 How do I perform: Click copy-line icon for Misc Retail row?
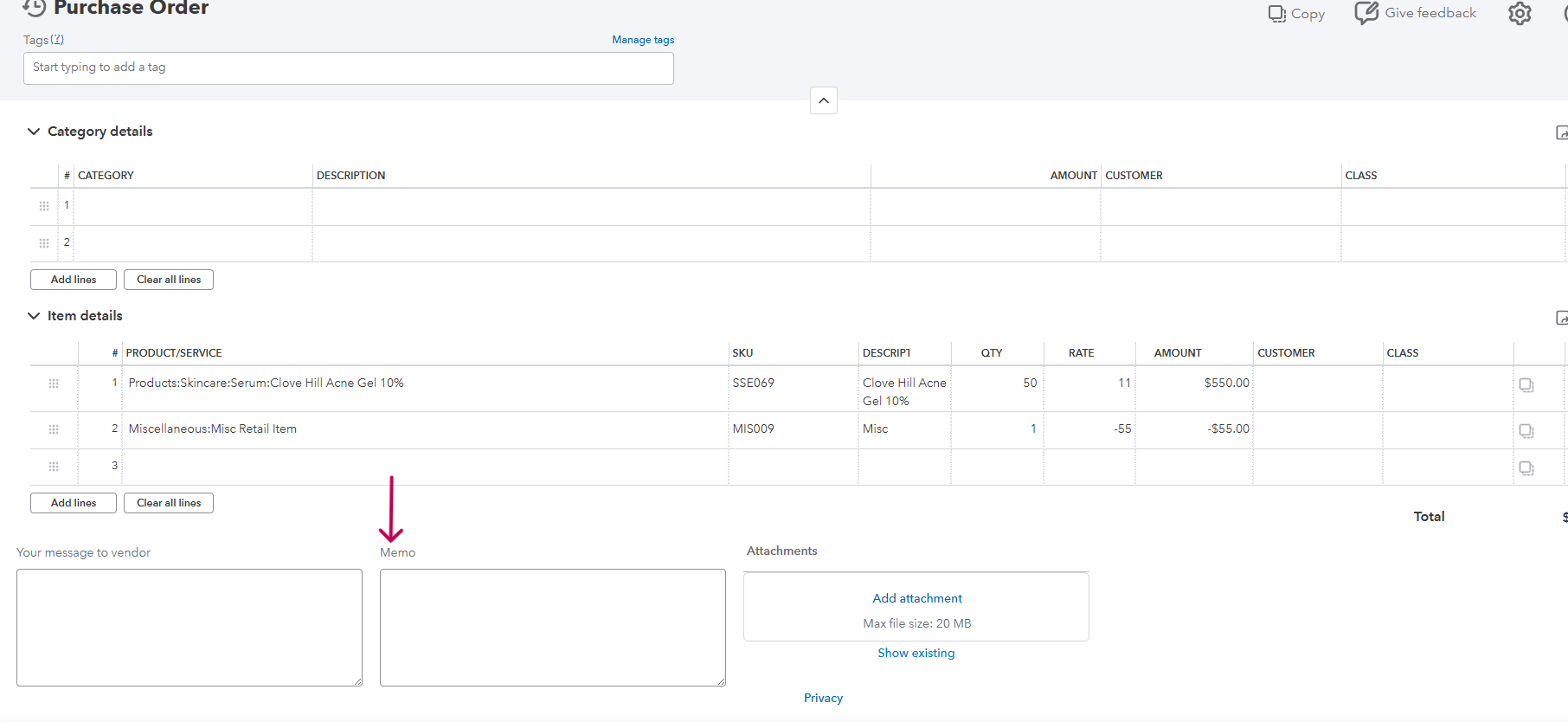click(x=1526, y=431)
